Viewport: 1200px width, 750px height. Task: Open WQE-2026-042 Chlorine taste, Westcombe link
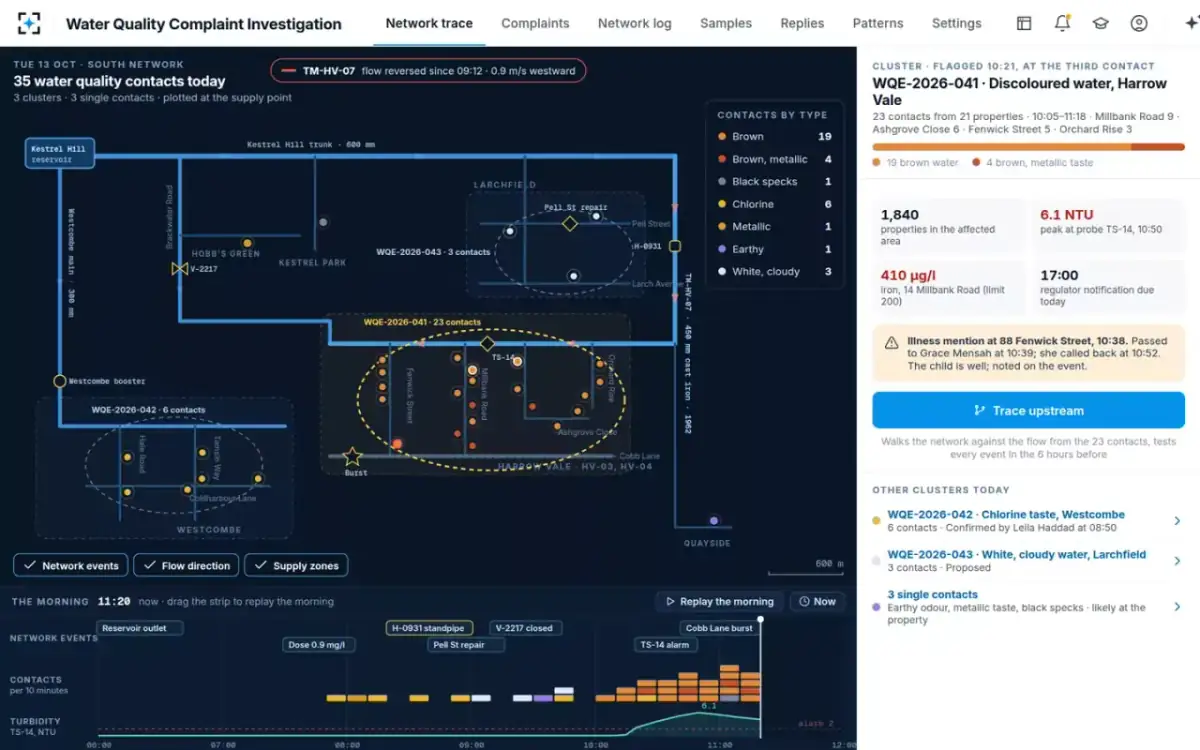coord(1006,514)
